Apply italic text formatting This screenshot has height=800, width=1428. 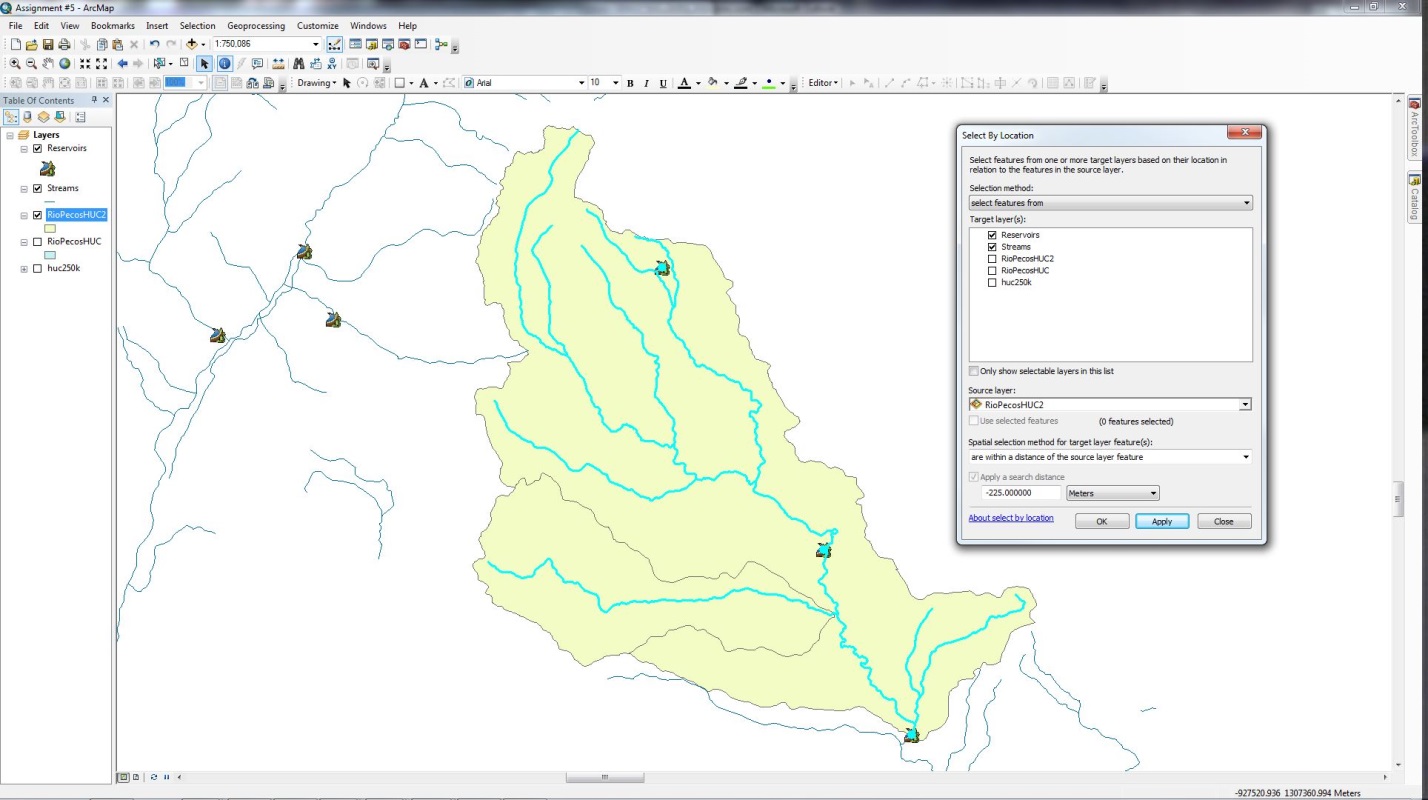tap(647, 83)
